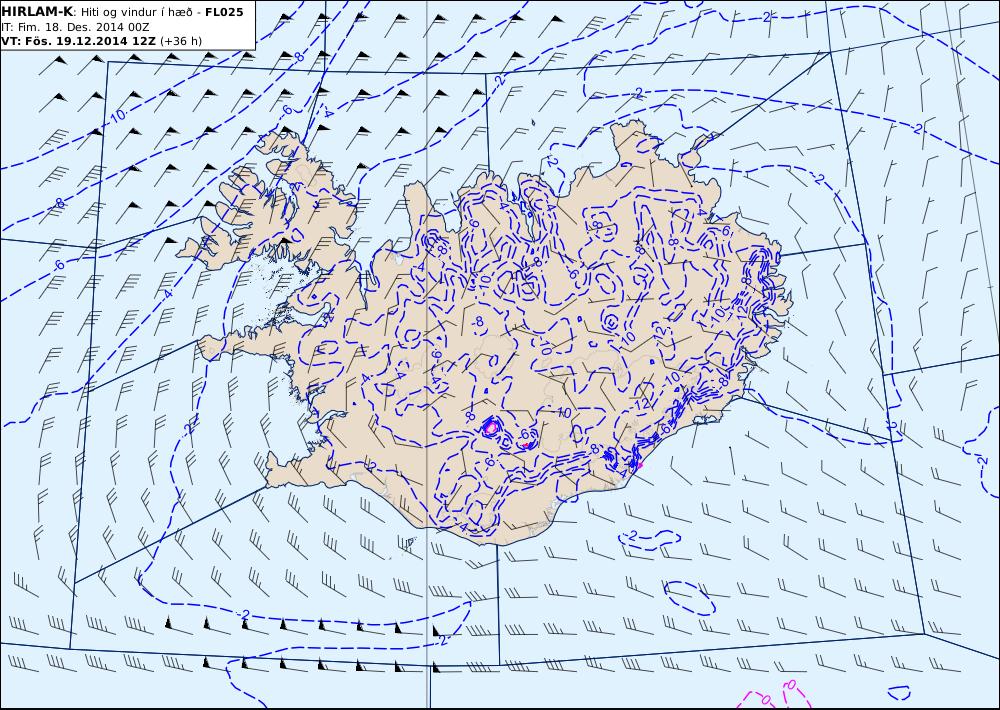This screenshot has height=710, width=1000.
Task: Click the 'Hiti og vindur í hæð' title text
Action: click(x=136, y=12)
